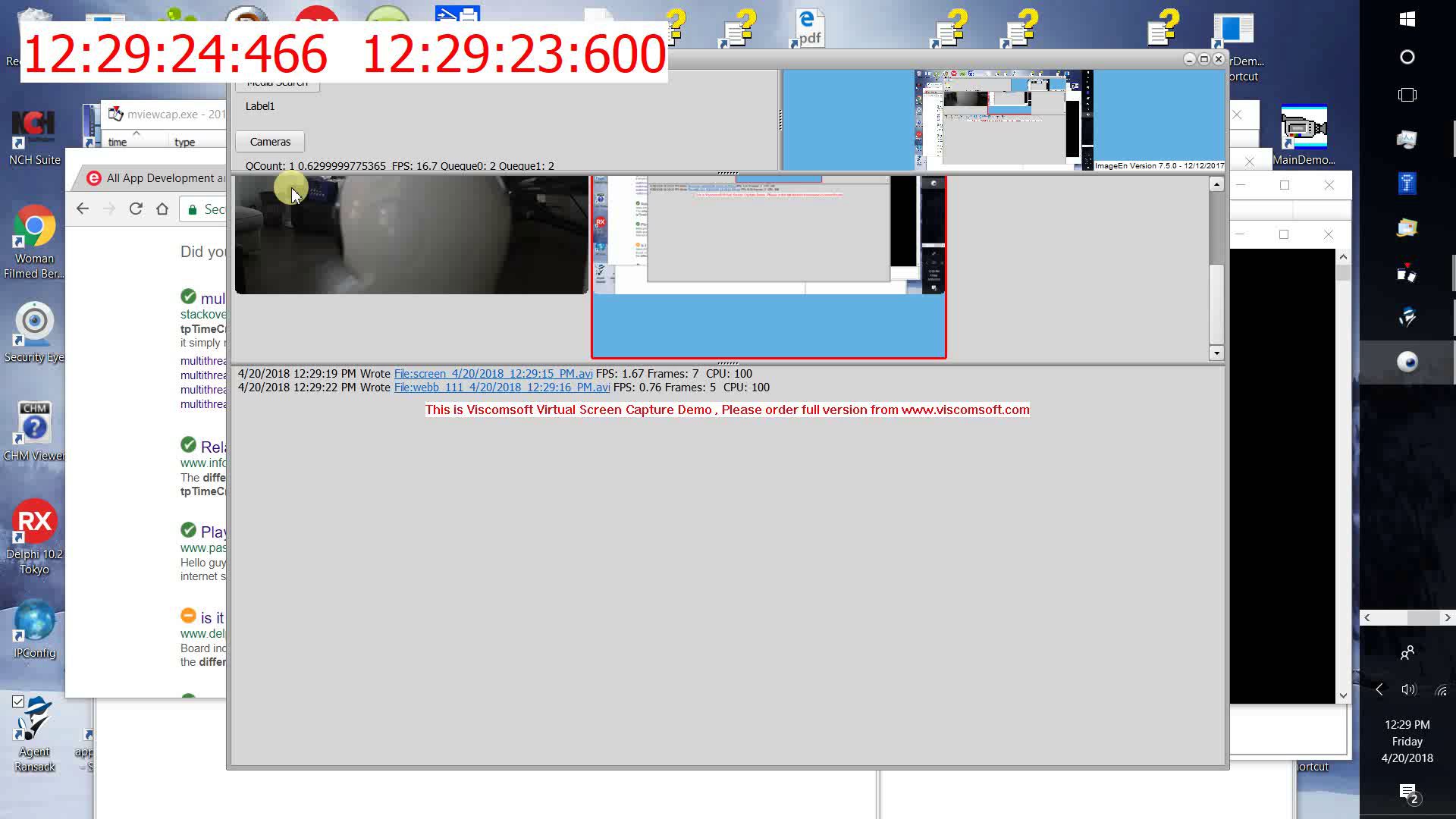The height and width of the screenshot is (819, 1456).
Task: Select the All App Development Chrome tab
Action: click(x=155, y=178)
